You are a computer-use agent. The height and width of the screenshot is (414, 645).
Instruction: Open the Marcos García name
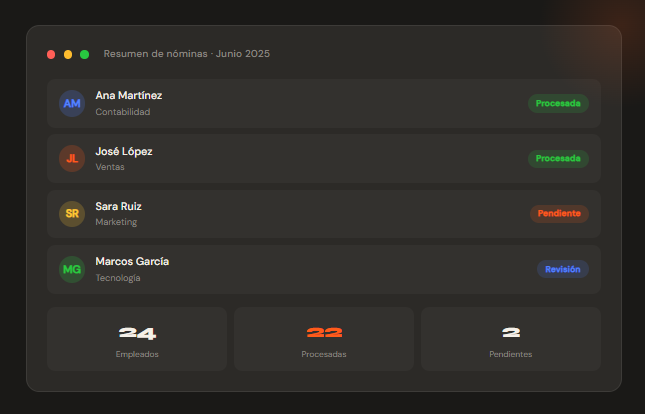[x=132, y=261]
